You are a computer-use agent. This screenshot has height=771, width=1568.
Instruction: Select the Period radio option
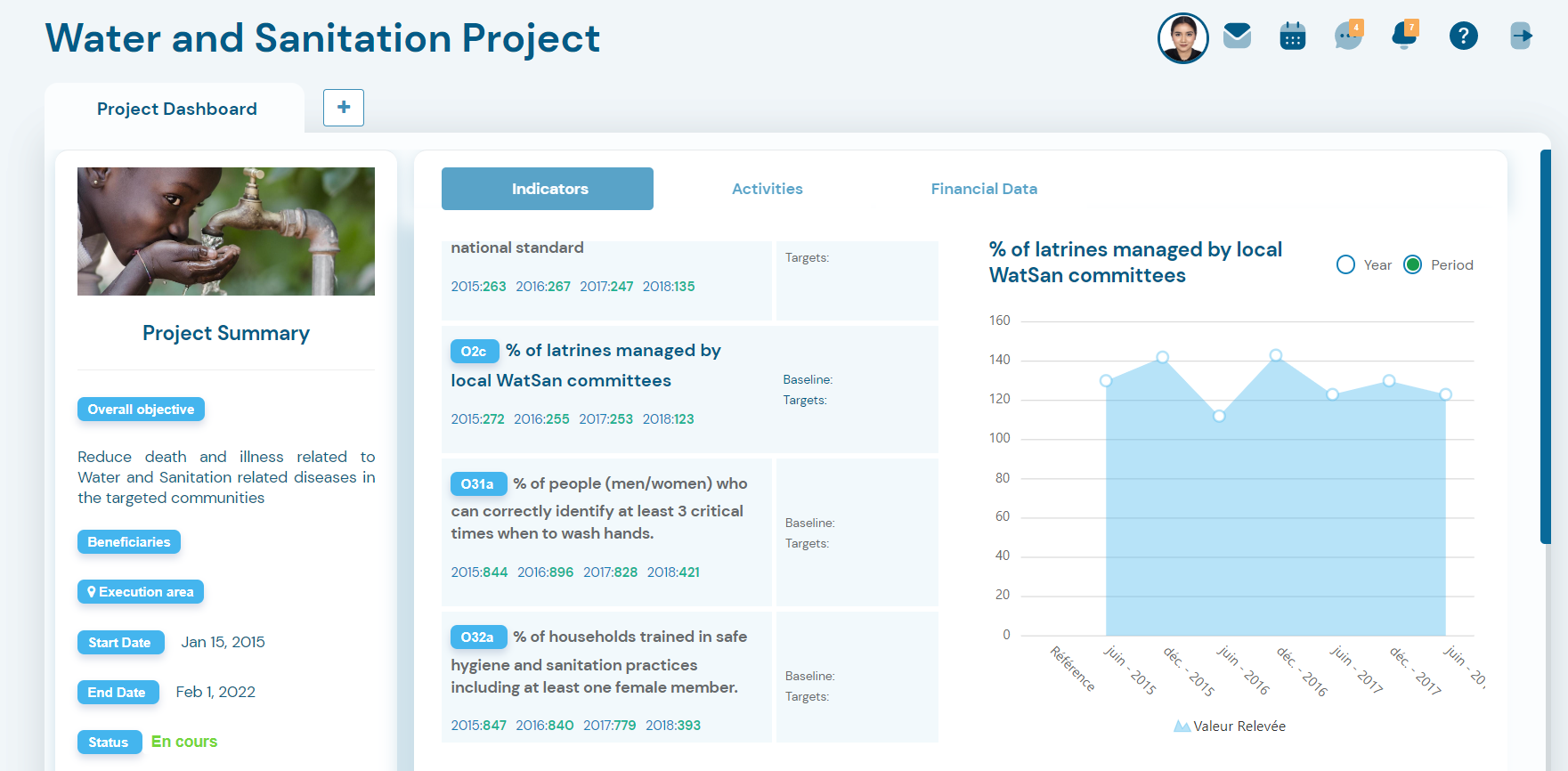coord(1412,264)
